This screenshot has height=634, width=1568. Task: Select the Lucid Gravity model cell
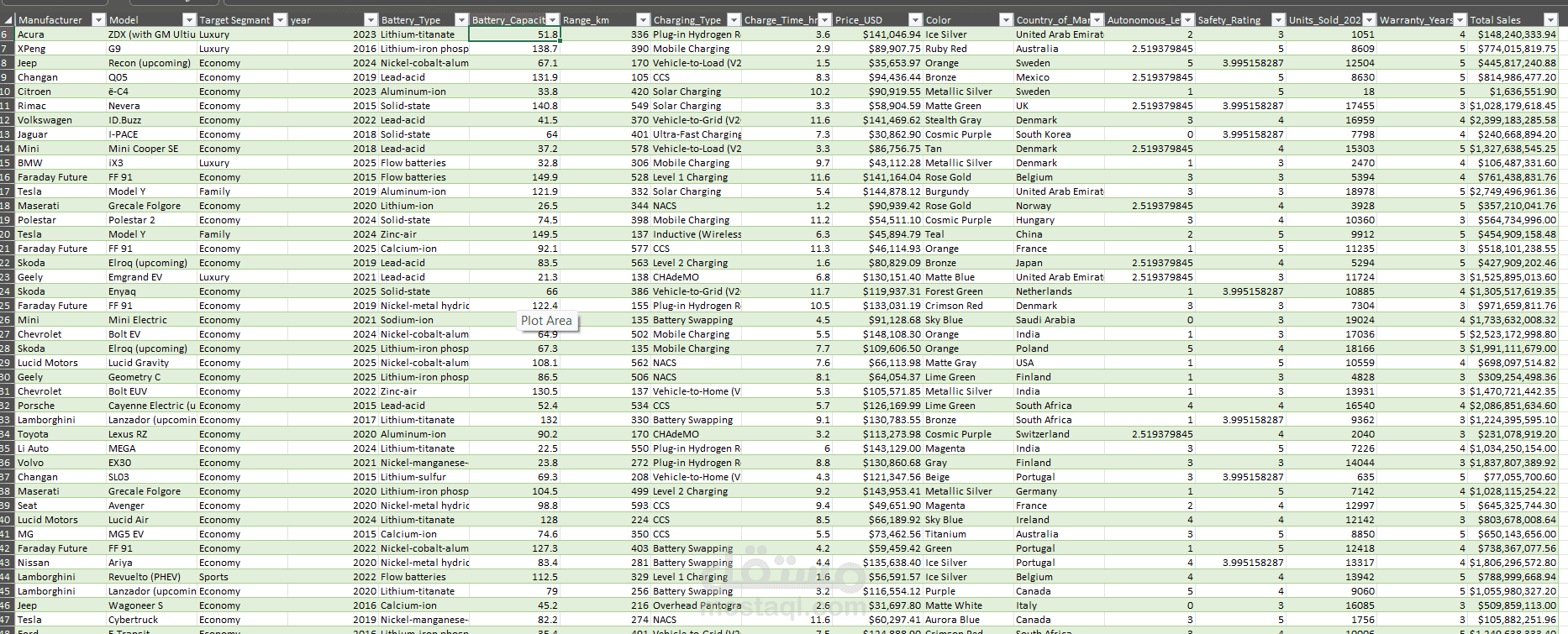click(x=151, y=363)
